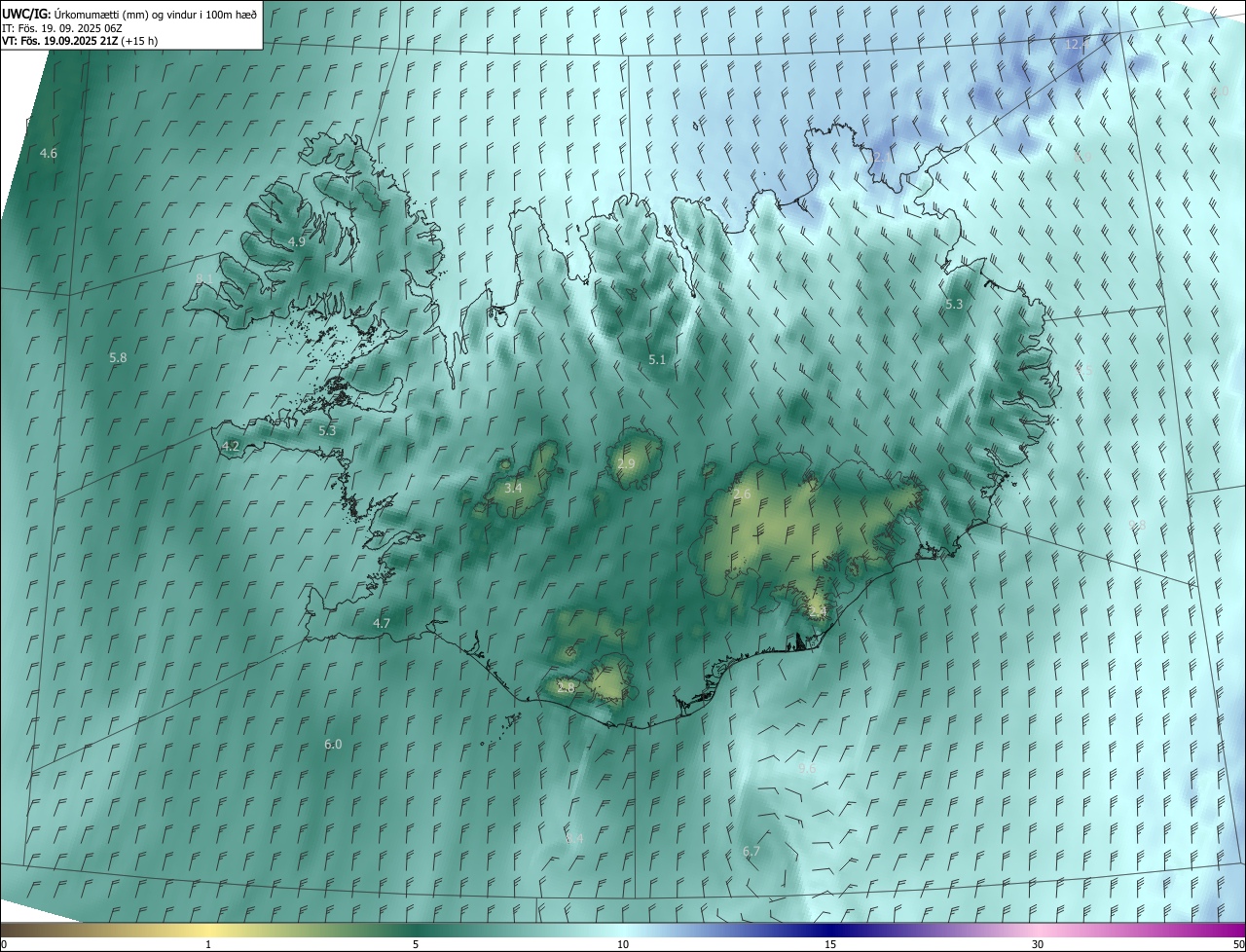The image size is (1246, 952).
Task: Click the 2.6 value on the large glacier
Action: pyautogui.click(x=742, y=494)
